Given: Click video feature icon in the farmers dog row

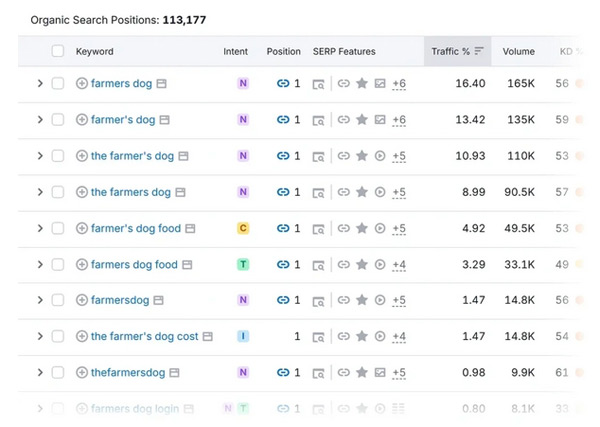Looking at the screenshot, I should [x=379, y=192].
